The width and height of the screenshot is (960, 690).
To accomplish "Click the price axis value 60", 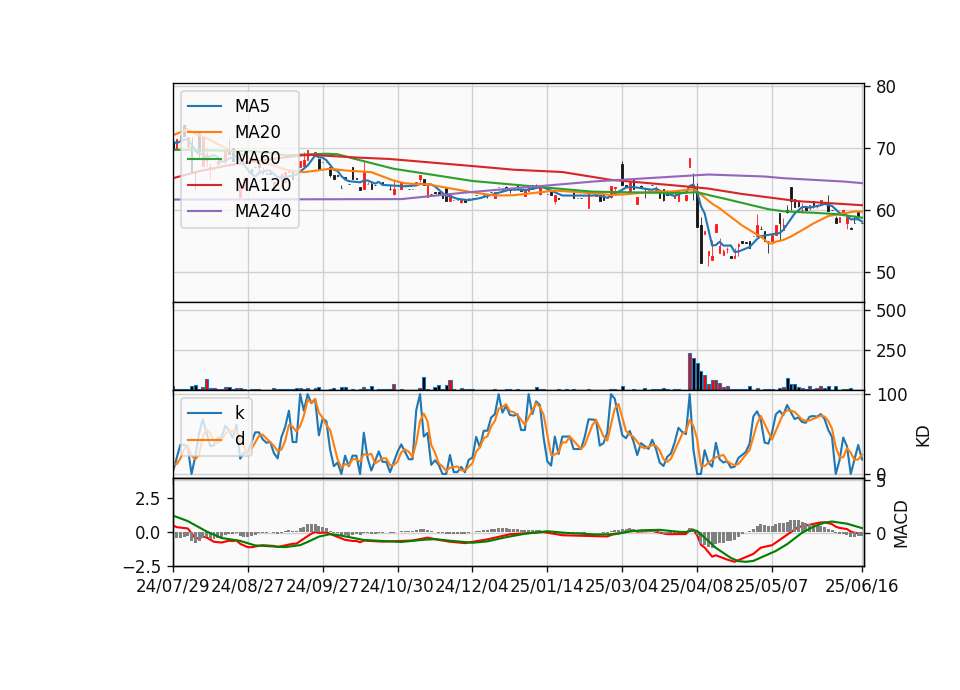I will (886, 211).
